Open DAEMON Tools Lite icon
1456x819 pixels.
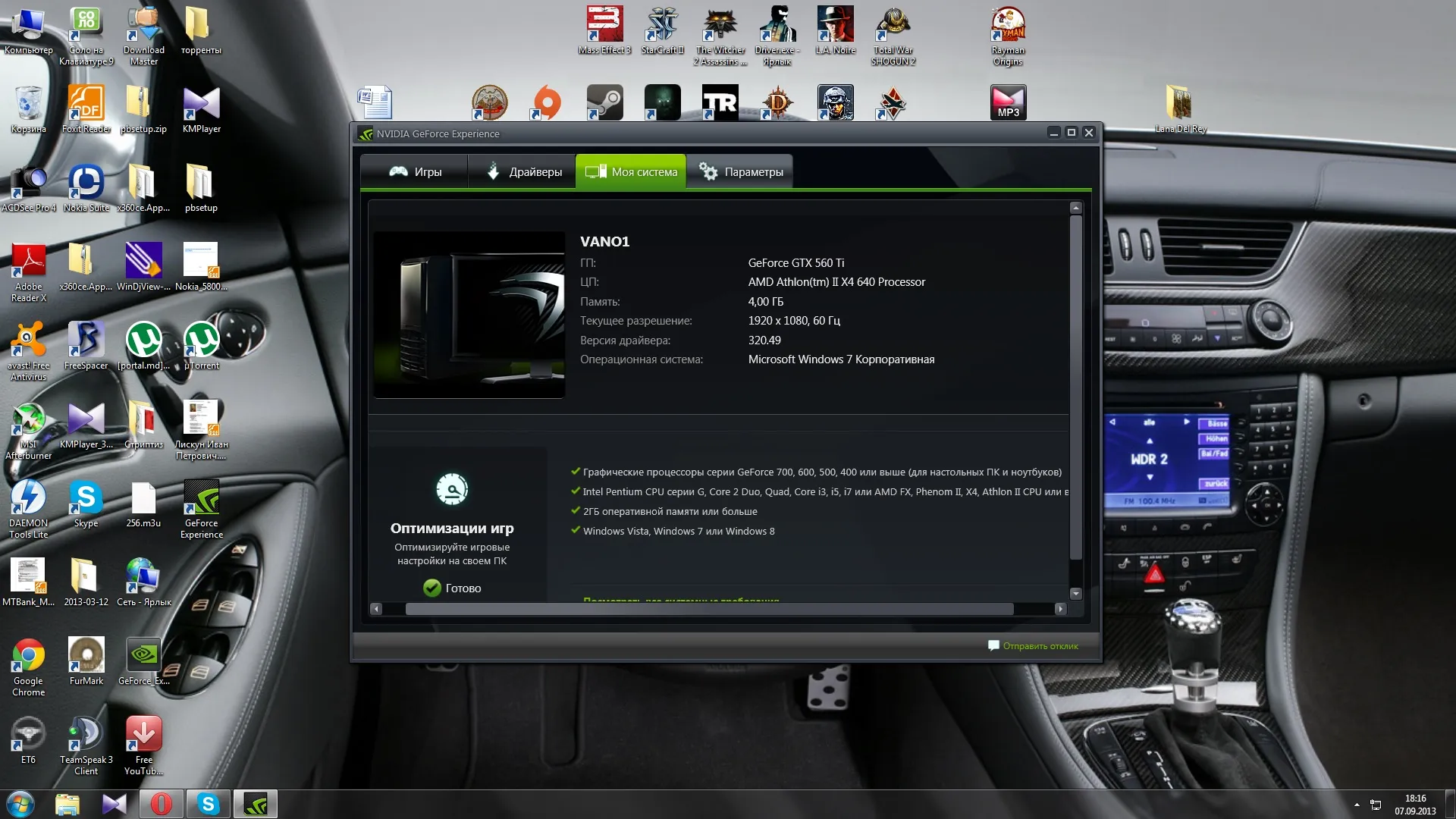pyautogui.click(x=28, y=510)
